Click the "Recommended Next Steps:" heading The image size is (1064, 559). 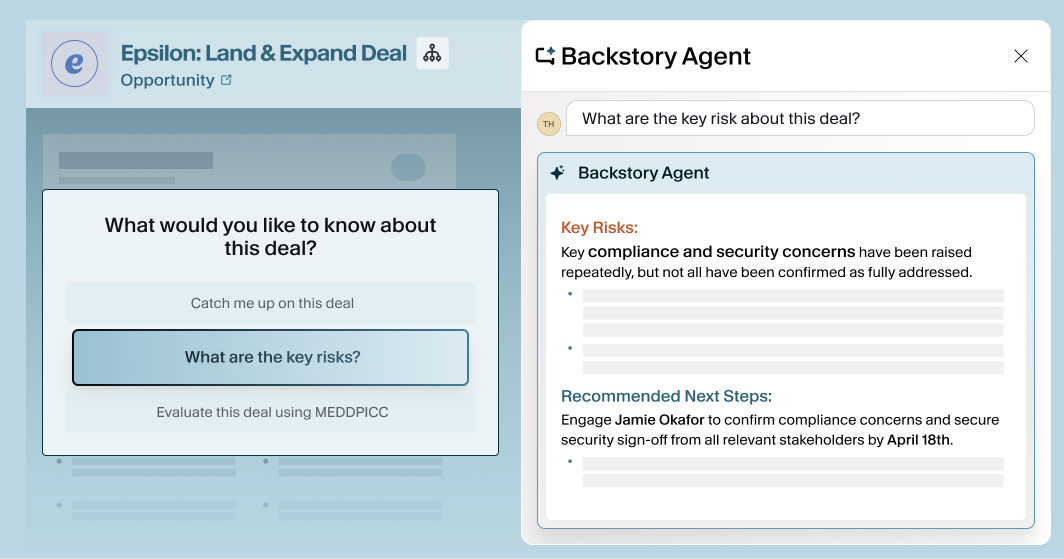click(666, 396)
